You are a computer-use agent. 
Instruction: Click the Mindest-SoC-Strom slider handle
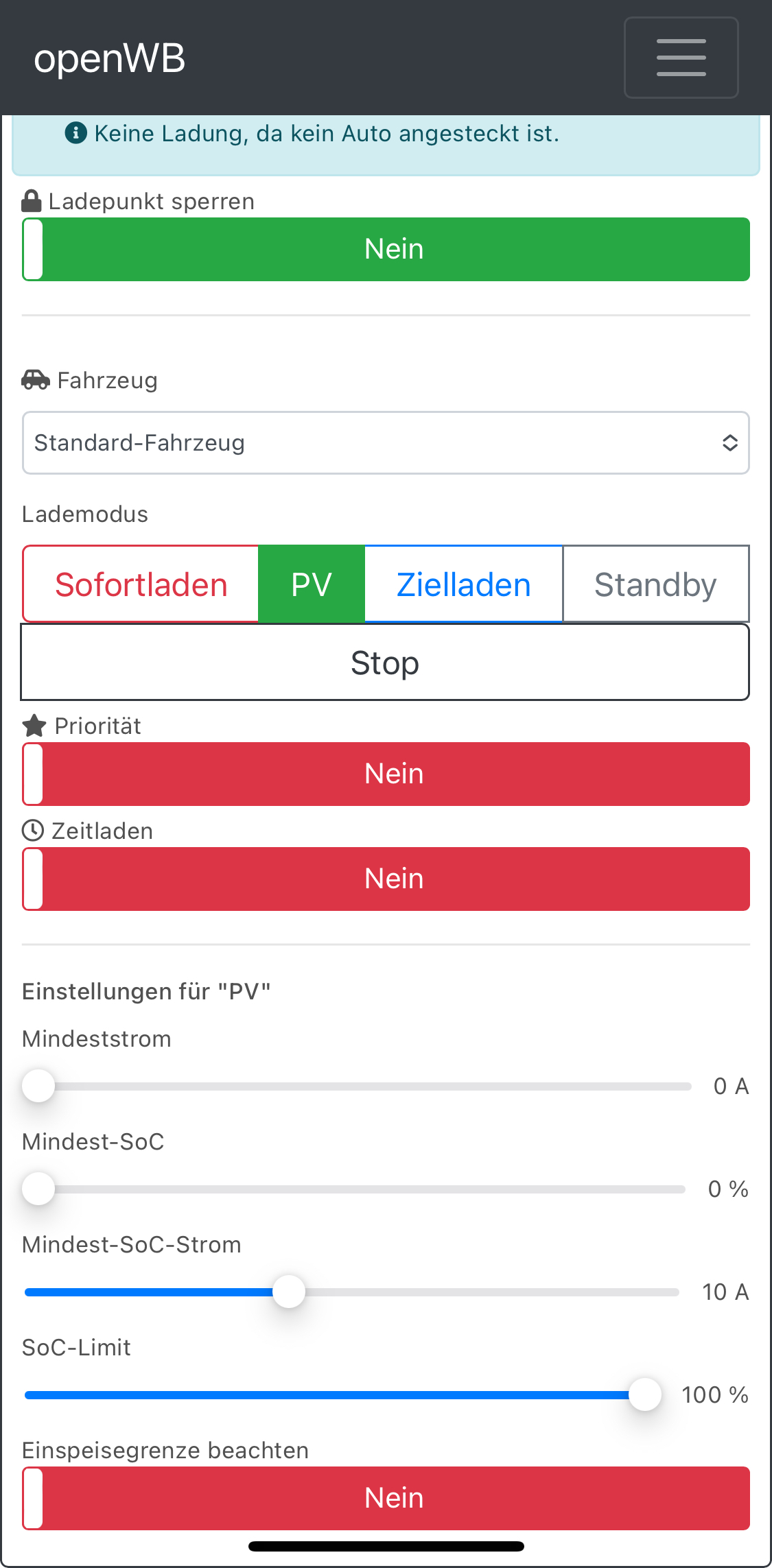289,1292
